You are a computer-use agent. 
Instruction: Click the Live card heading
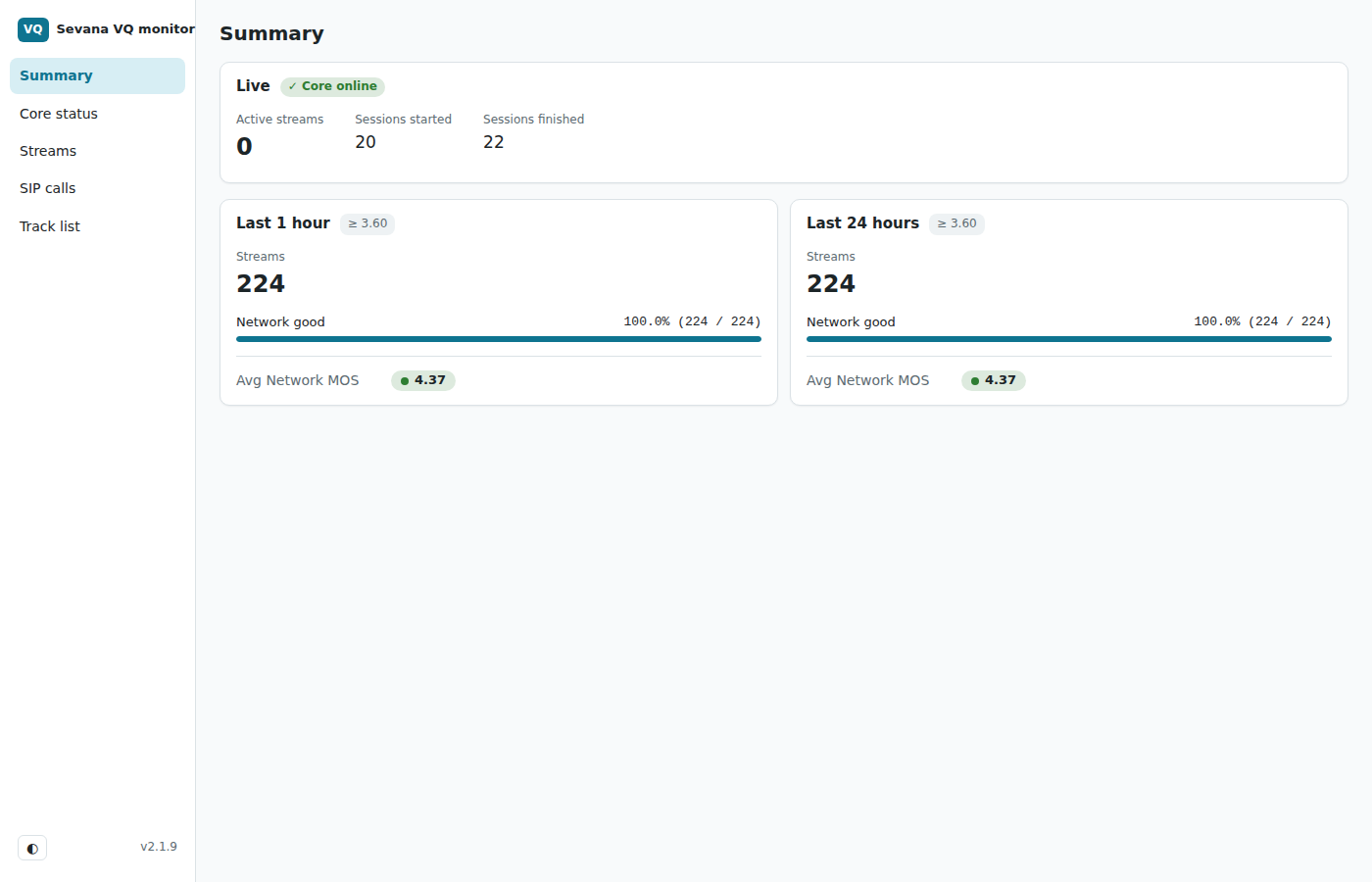pyautogui.click(x=253, y=86)
